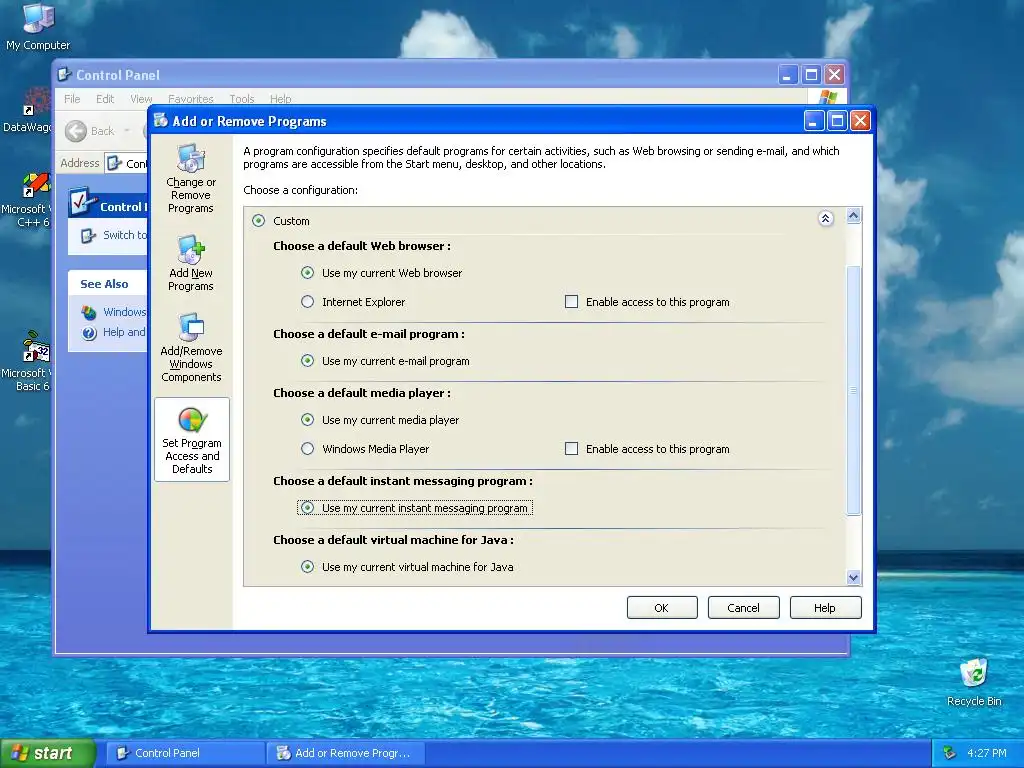Click Control Panel window title icon
This screenshot has width=1024, height=768.
pos(64,74)
